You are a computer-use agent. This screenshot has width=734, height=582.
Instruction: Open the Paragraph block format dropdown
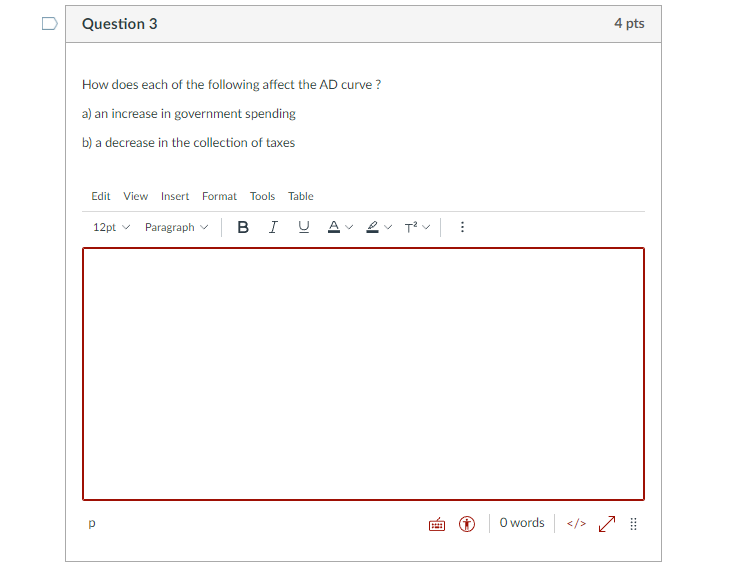coord(176,228)
